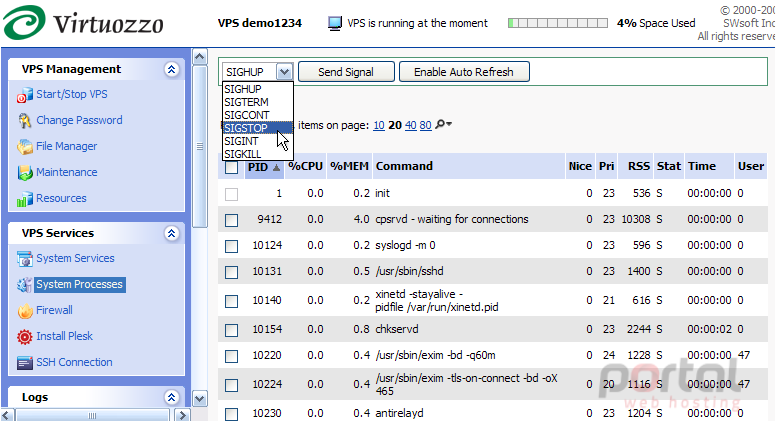Open the Change Password link
Viewport: 776px width, 422px height.
coord(79,120)
